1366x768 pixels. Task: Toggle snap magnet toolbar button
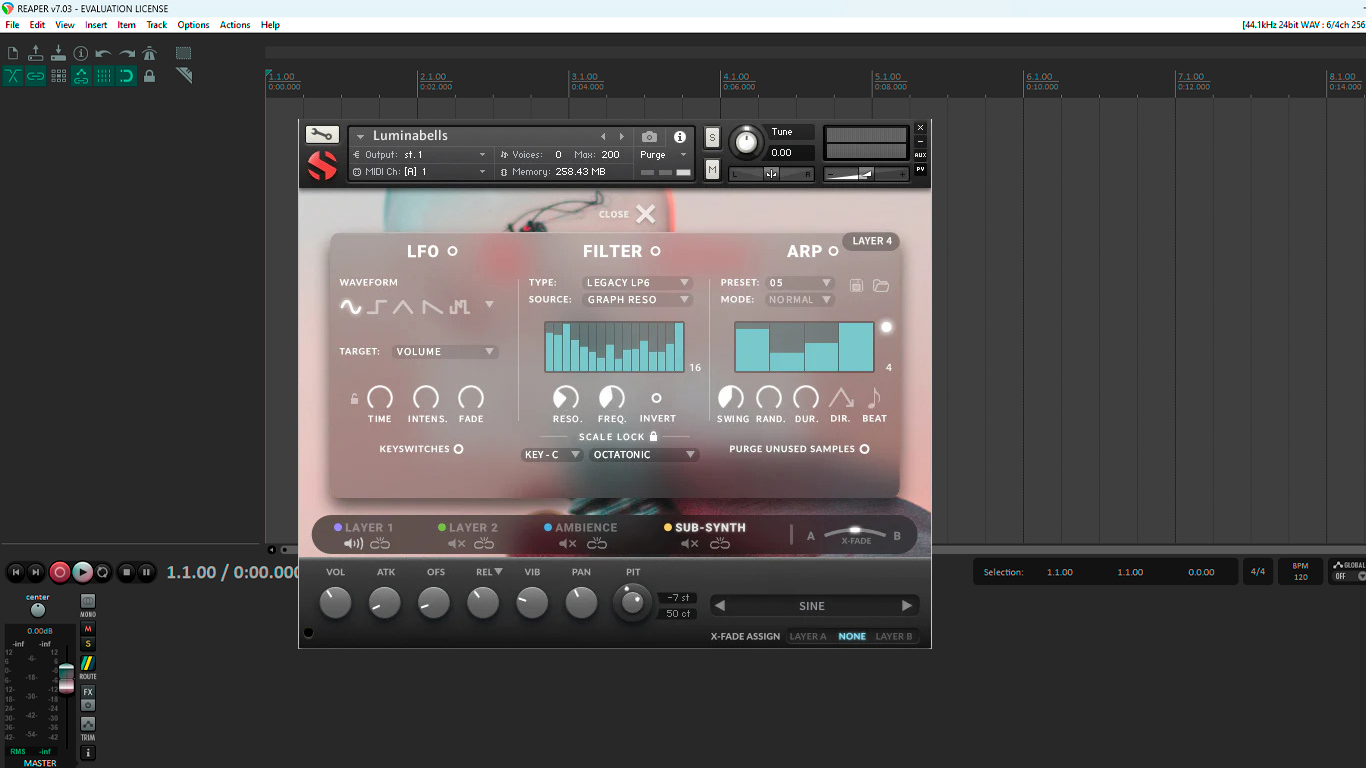coord(127,76)
